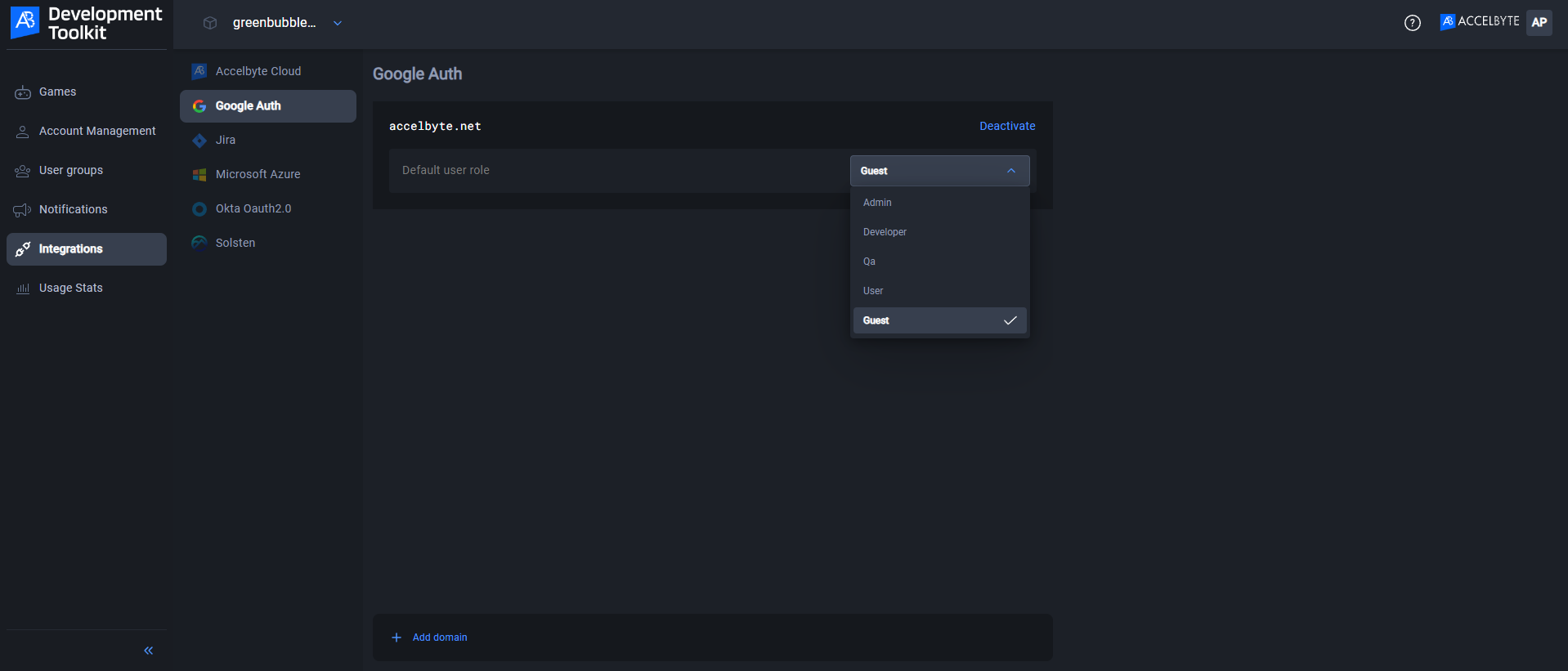1568x671 pixels.
Task: Select Google Auth integration
Action: 268,105
